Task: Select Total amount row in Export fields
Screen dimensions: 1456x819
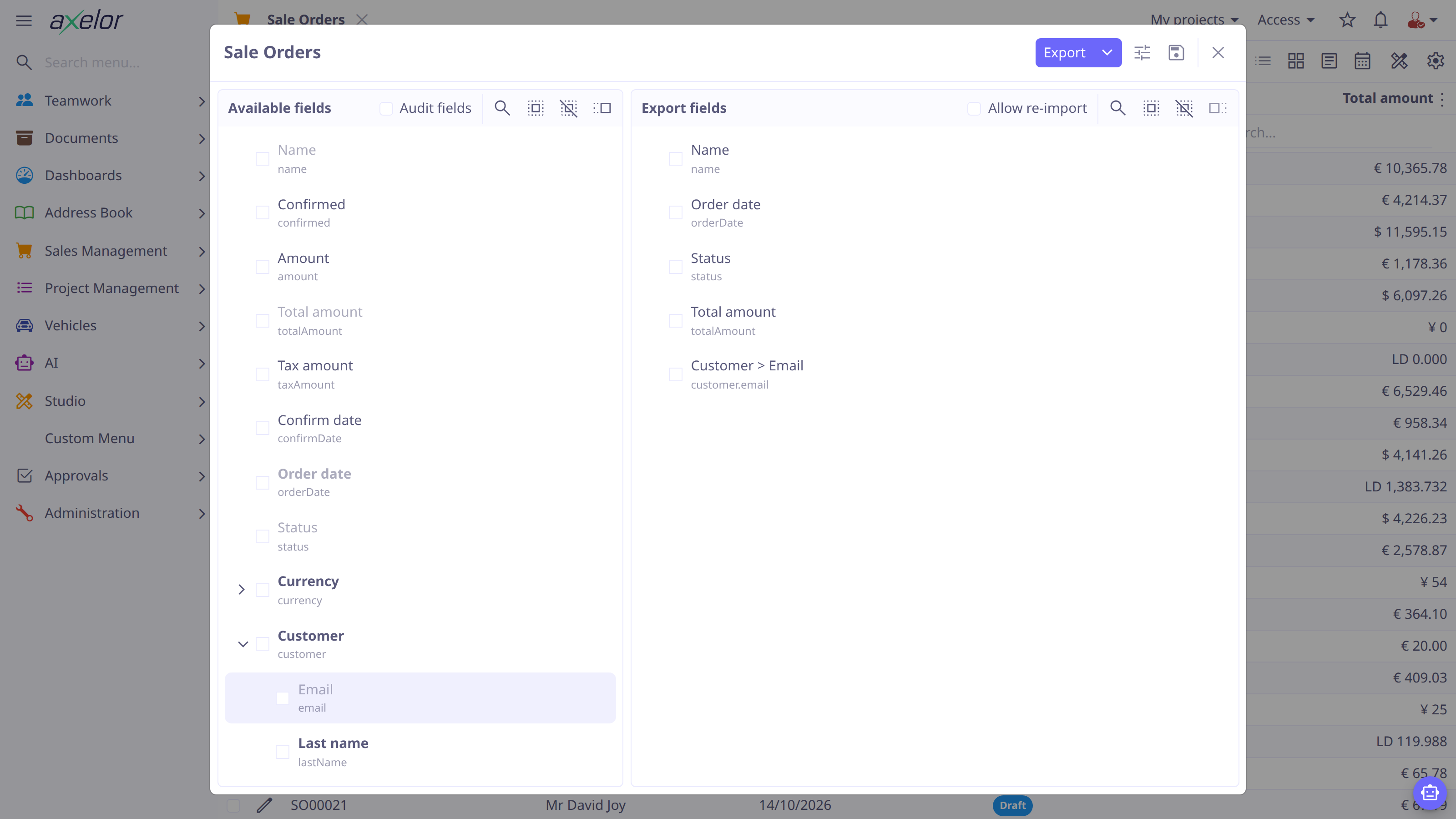Action: click(935, 320)
